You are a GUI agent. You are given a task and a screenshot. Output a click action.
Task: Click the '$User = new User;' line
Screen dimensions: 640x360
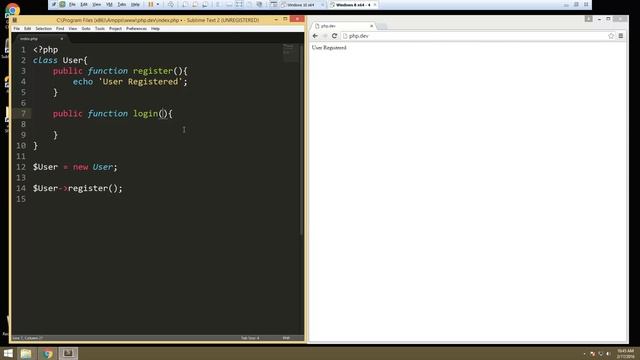tap(75, 167)
